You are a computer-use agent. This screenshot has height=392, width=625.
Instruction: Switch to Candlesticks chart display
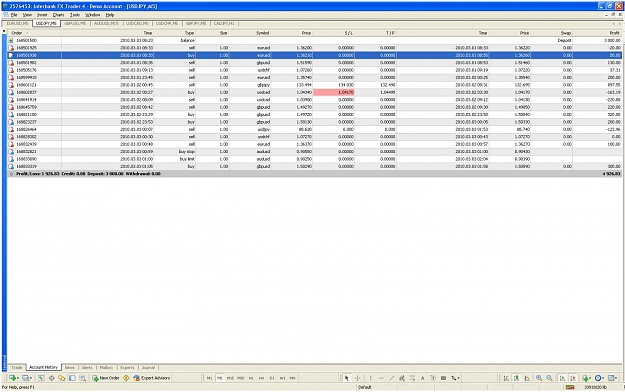coord(516,378)
